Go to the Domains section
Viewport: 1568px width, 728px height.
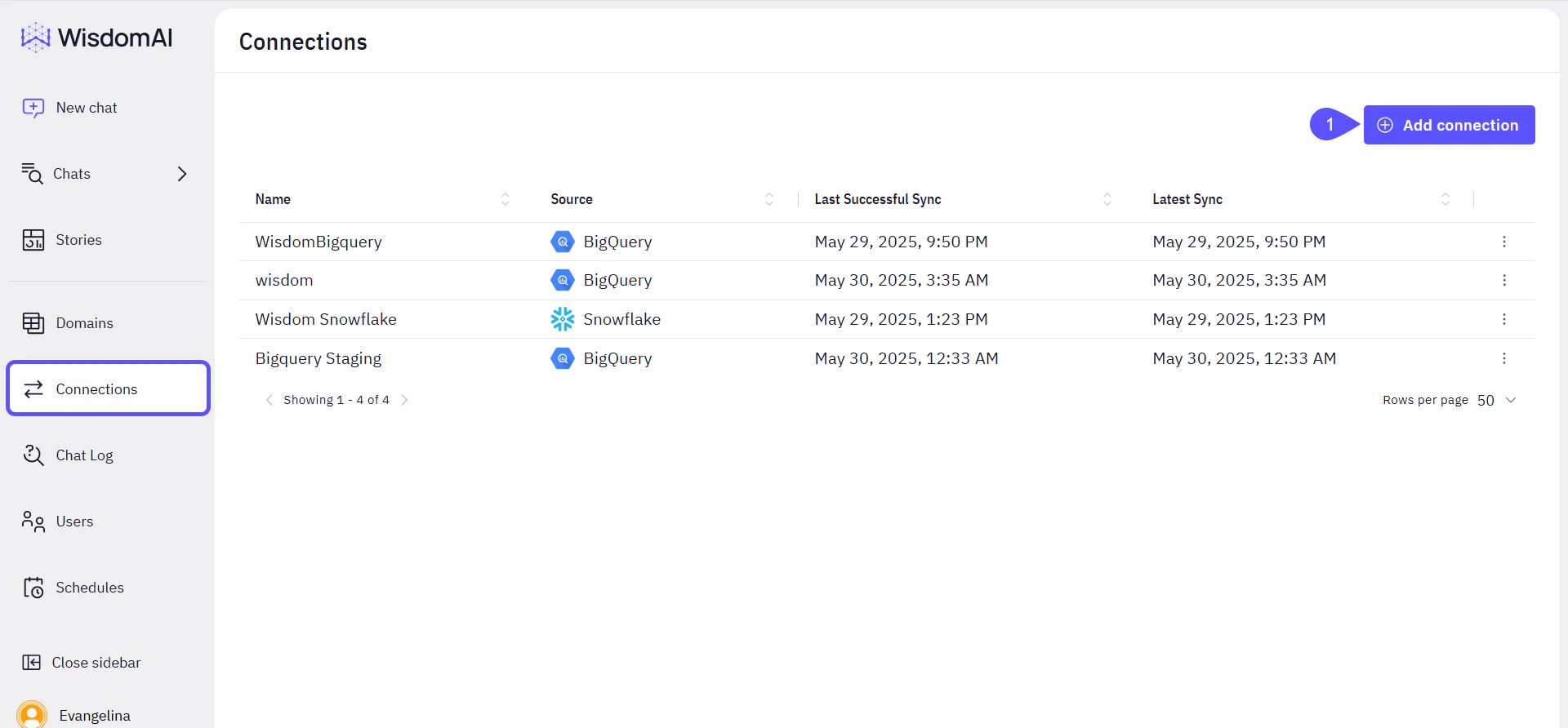tap(84, 323)
